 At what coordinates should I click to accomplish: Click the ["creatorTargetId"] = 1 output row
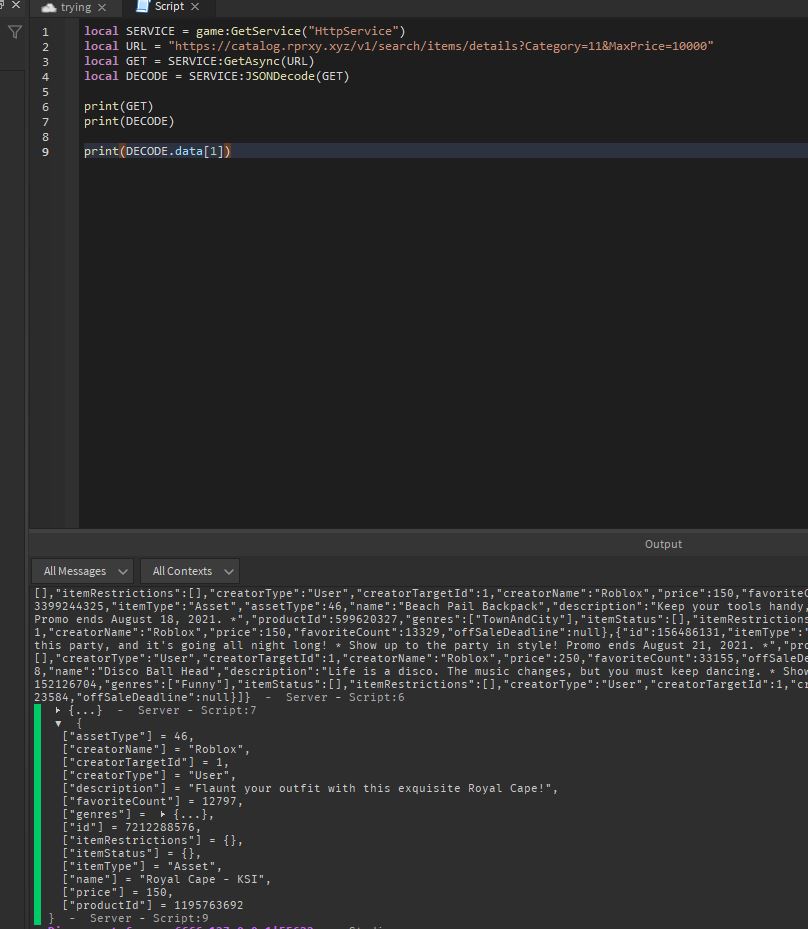coord(146,762)
